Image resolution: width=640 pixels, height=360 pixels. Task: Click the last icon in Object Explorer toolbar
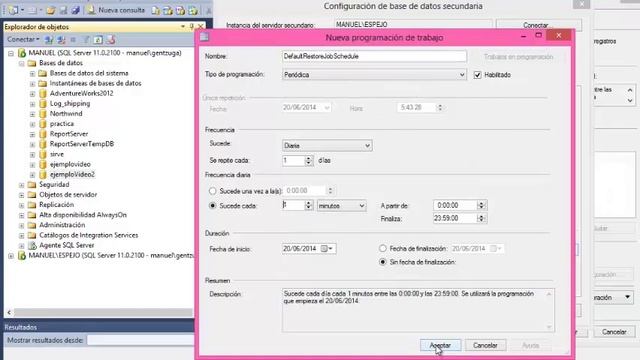click(x=111, y=40)
